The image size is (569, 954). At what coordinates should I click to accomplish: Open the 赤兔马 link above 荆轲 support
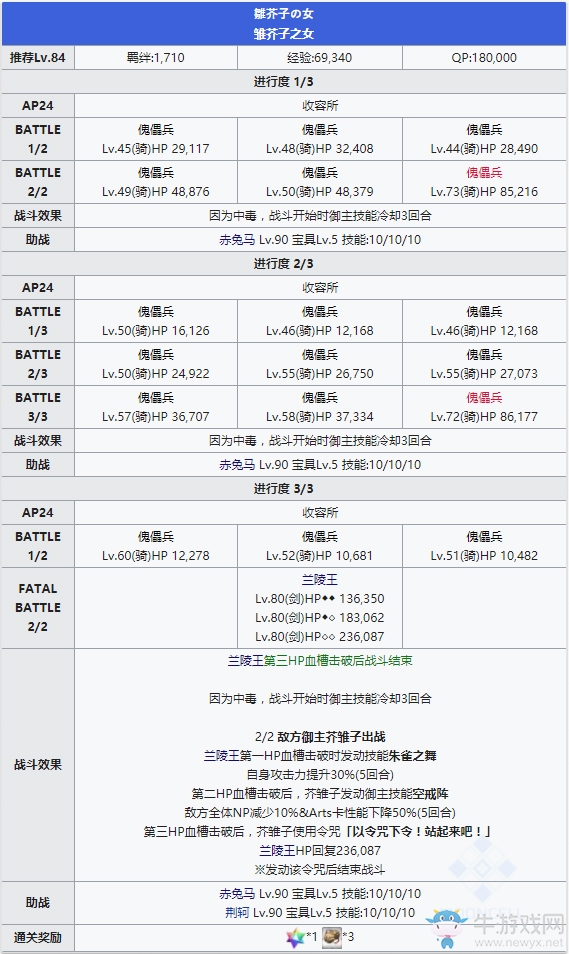tap(237, 894)
